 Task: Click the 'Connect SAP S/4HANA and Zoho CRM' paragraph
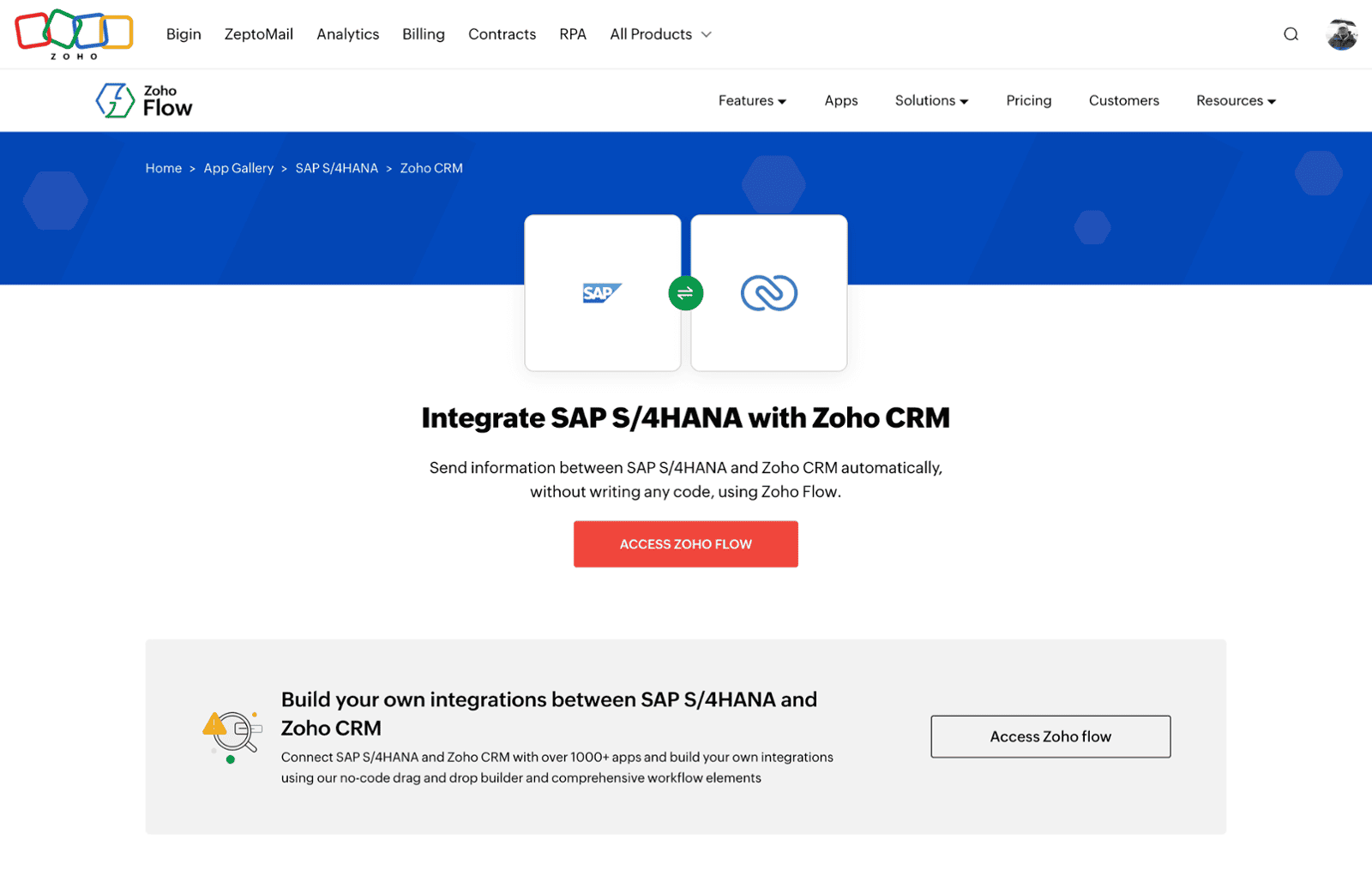(x=557, y=767)
